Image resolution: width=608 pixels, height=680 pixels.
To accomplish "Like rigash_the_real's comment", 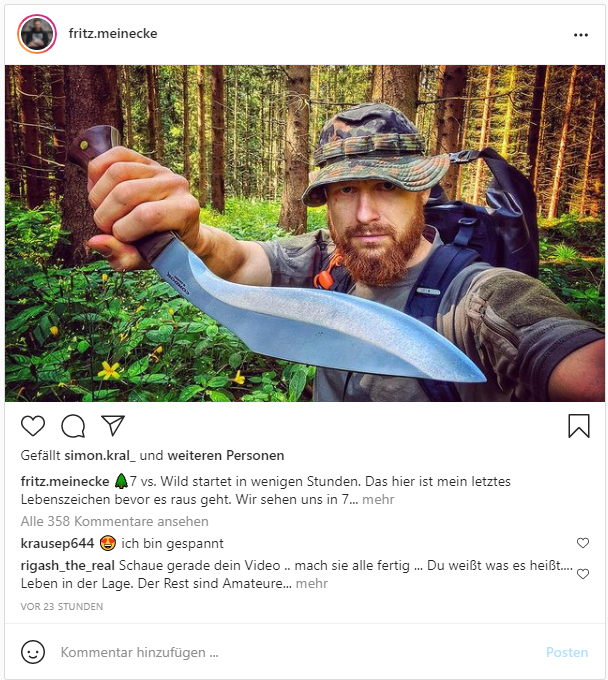I will pos(583,574).
